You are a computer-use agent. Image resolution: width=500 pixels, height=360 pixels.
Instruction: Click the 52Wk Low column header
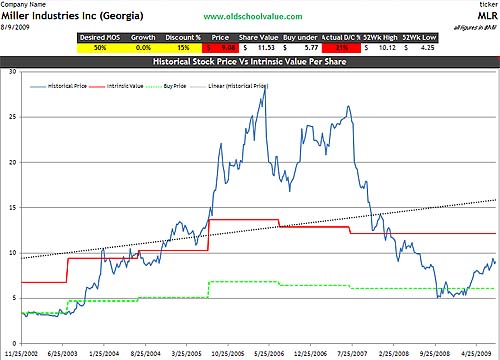pyautogui.click(x=419, y=38)
